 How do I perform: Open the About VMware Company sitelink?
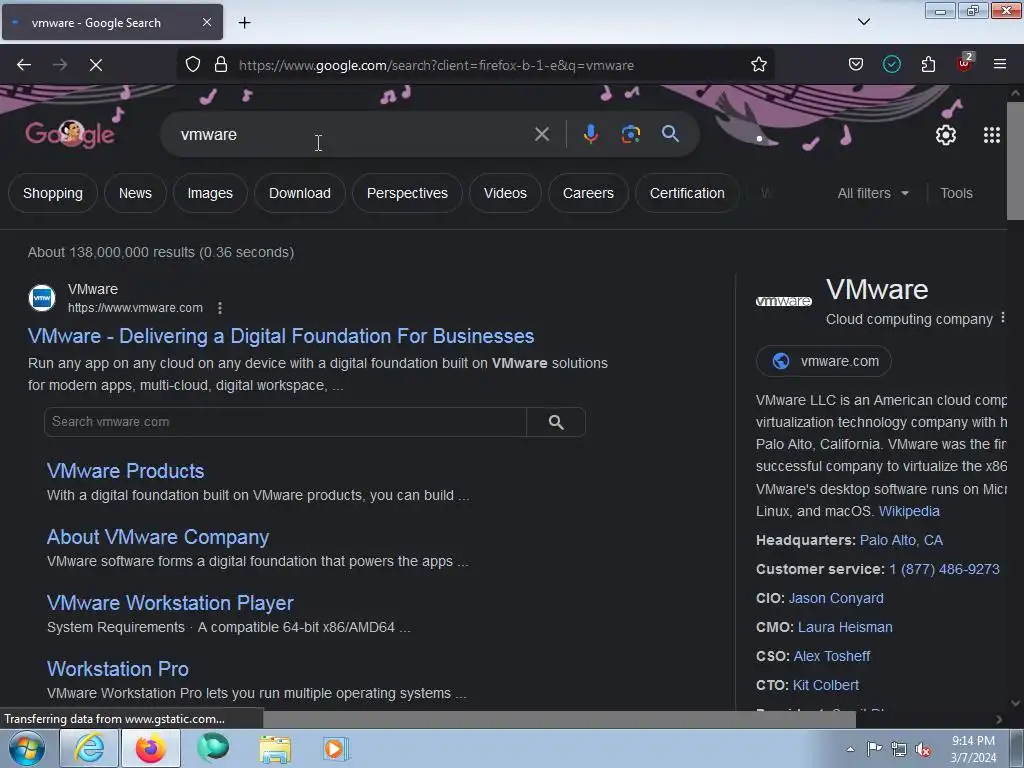(x=158, y=537)
